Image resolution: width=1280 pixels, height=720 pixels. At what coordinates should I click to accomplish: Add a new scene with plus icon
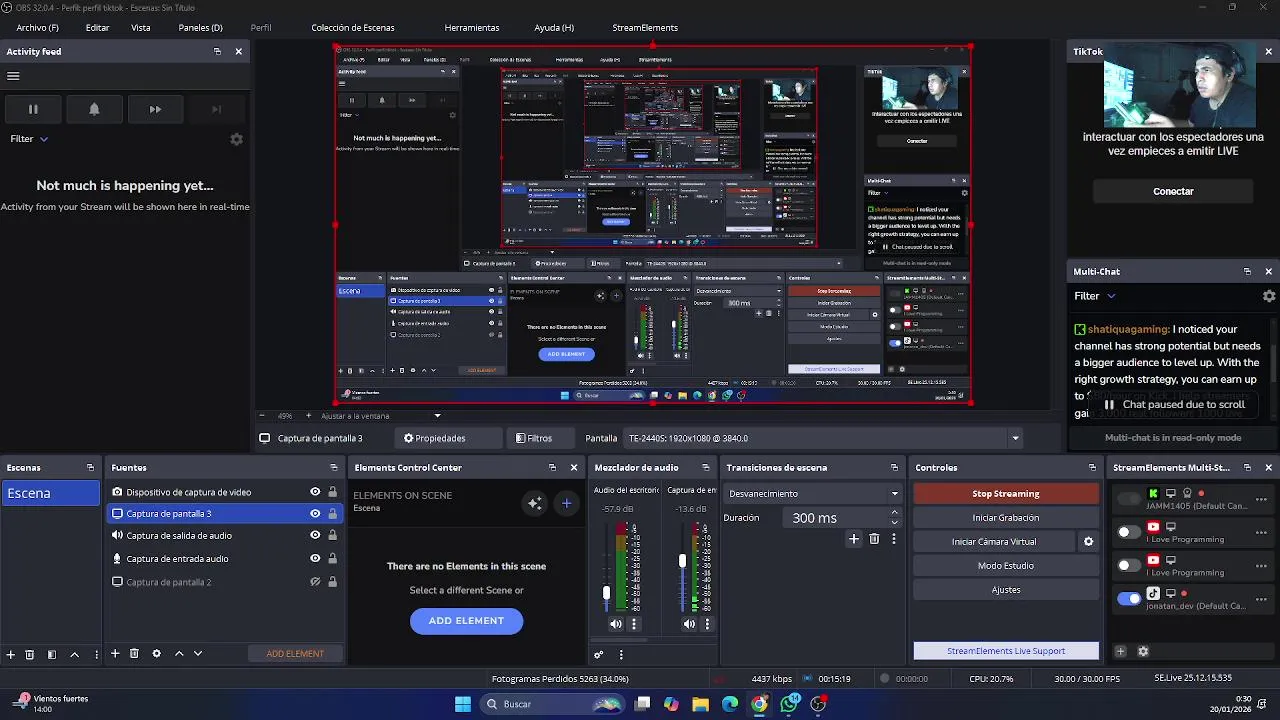click(10, 654)
